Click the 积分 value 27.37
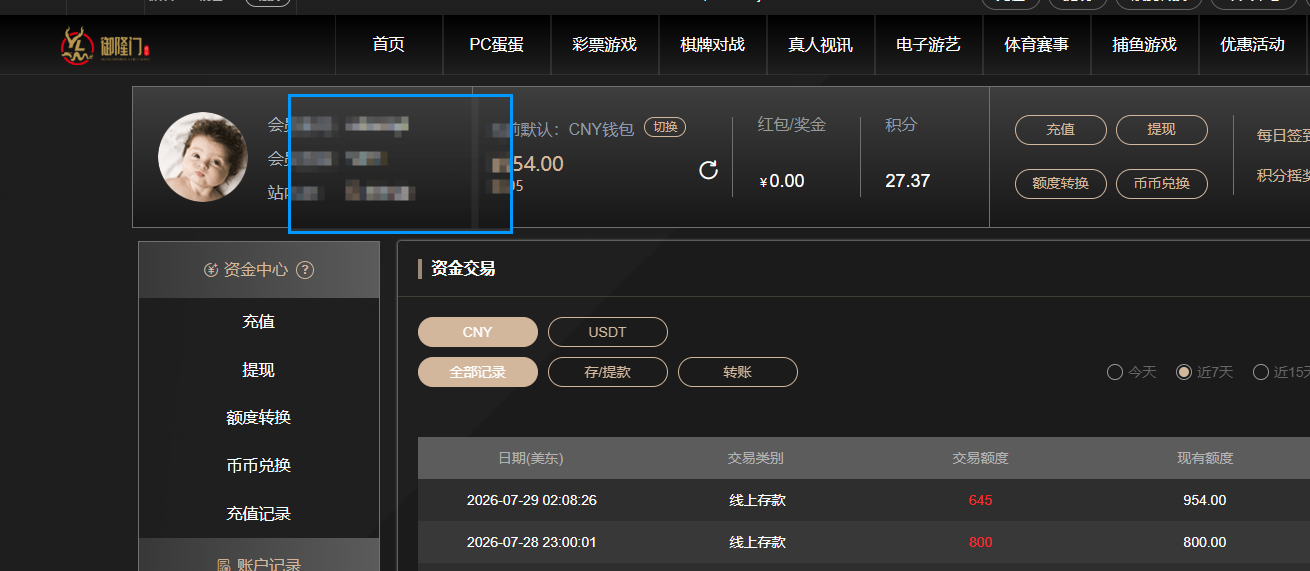This screenshot has height=571, width=1310. [908, 181]
